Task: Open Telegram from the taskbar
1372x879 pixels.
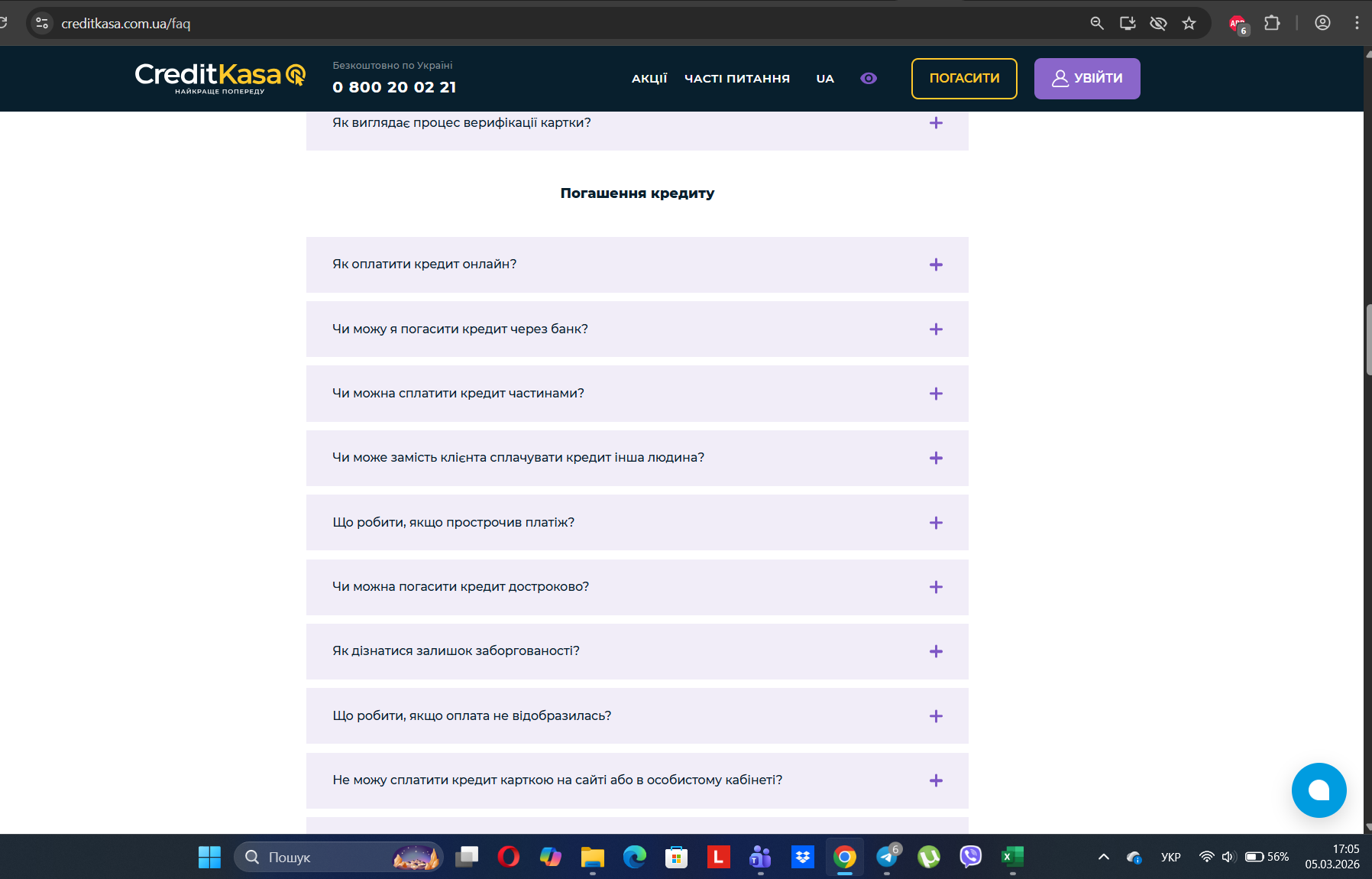Action: [x=887, y=857]
